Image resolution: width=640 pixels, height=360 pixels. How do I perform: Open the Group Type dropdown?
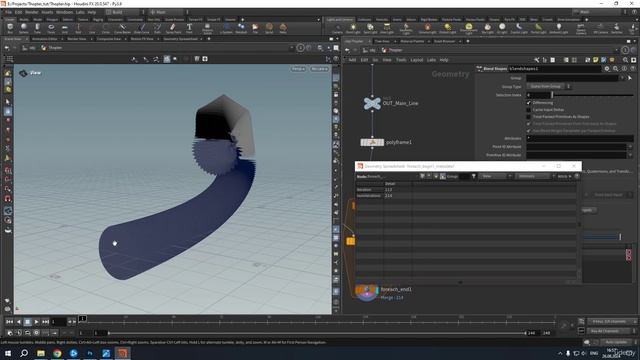(548, 86)
